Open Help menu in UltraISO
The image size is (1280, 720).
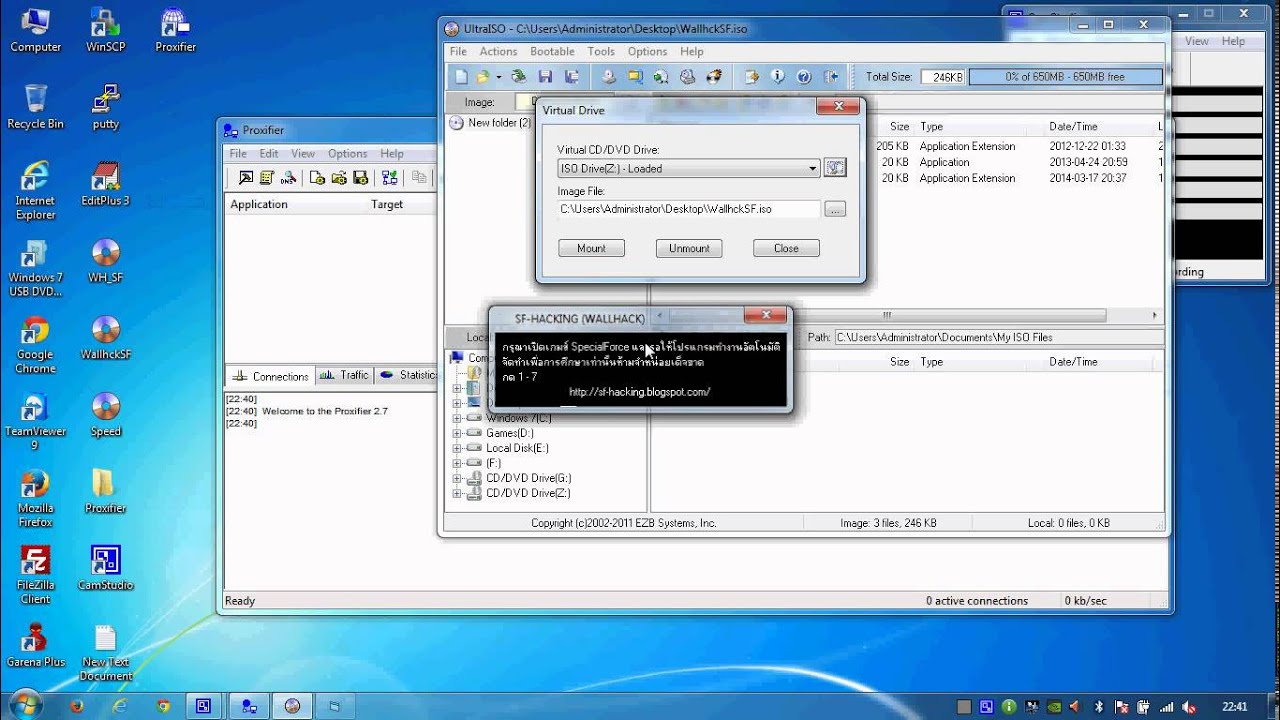pos(692,52)
